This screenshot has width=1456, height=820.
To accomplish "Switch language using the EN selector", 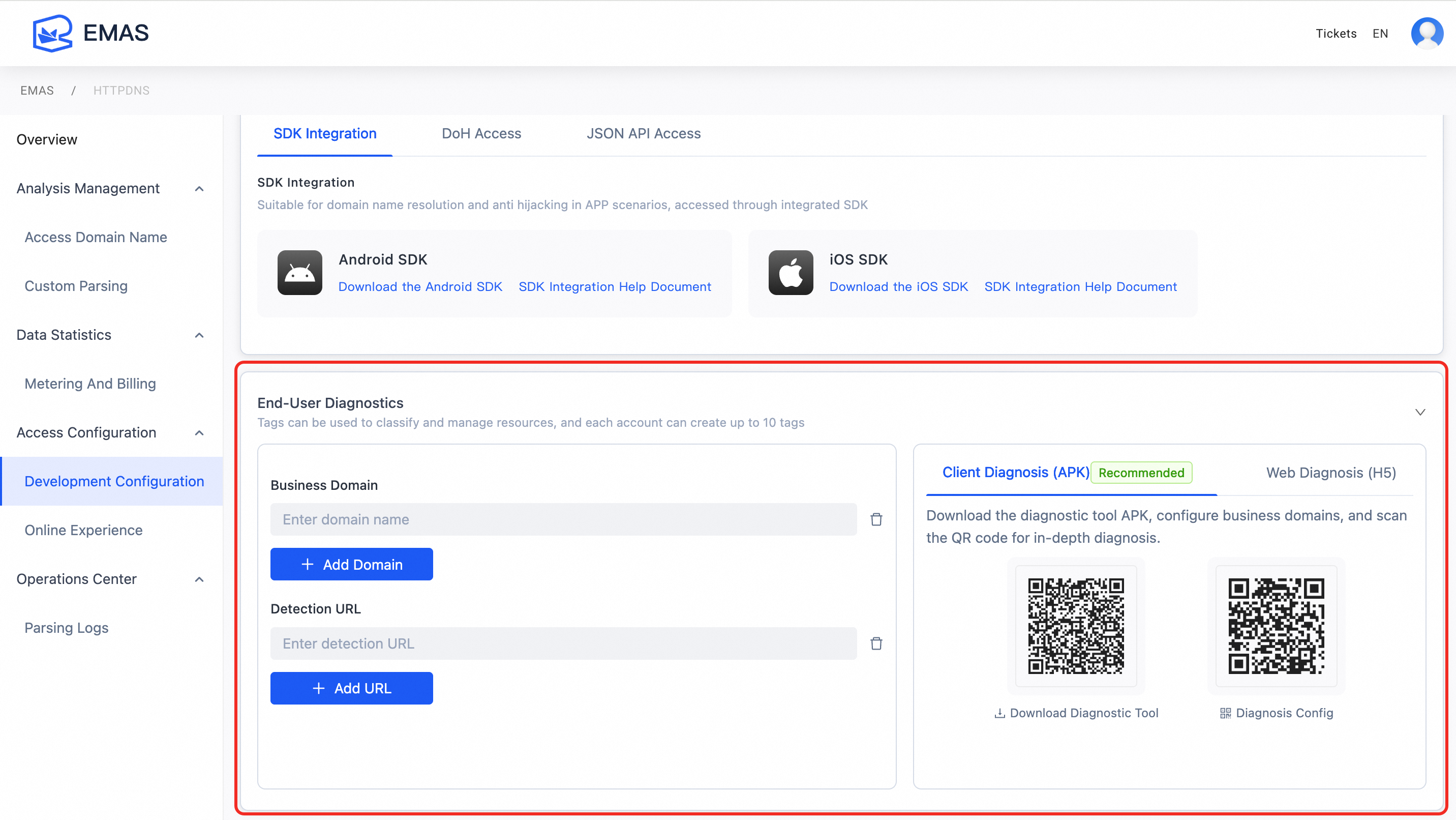I will click(x=1380, y=34).
